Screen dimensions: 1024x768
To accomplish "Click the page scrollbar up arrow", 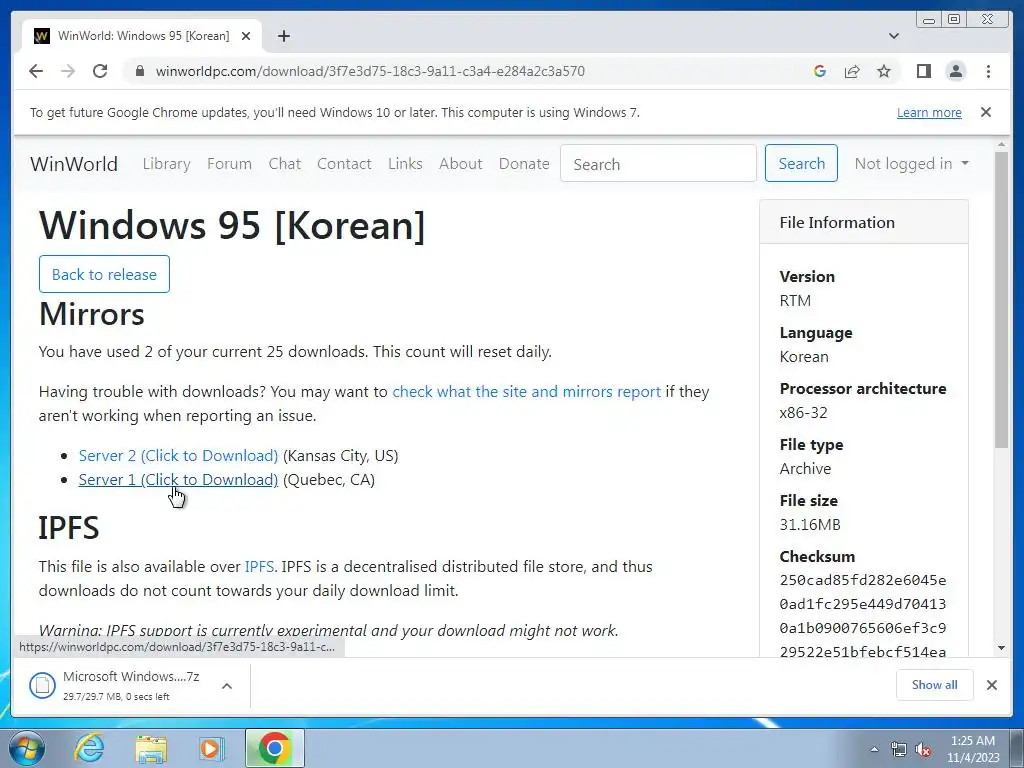I will tap(1002, 144).
